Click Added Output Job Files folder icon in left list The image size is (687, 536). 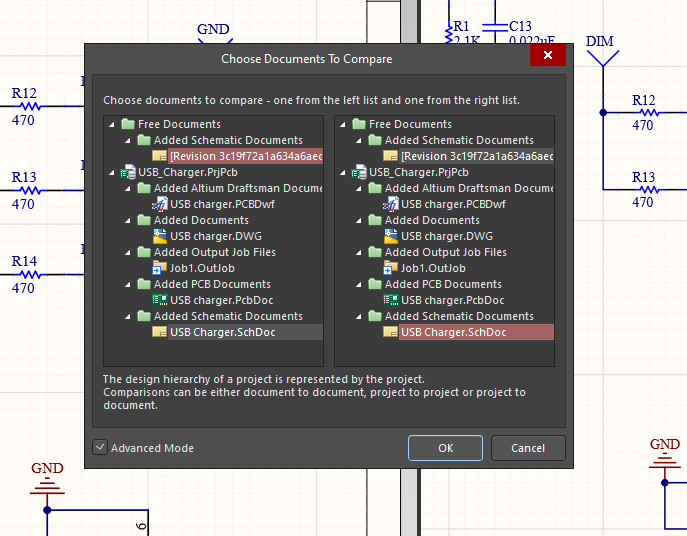coord(144,252)
